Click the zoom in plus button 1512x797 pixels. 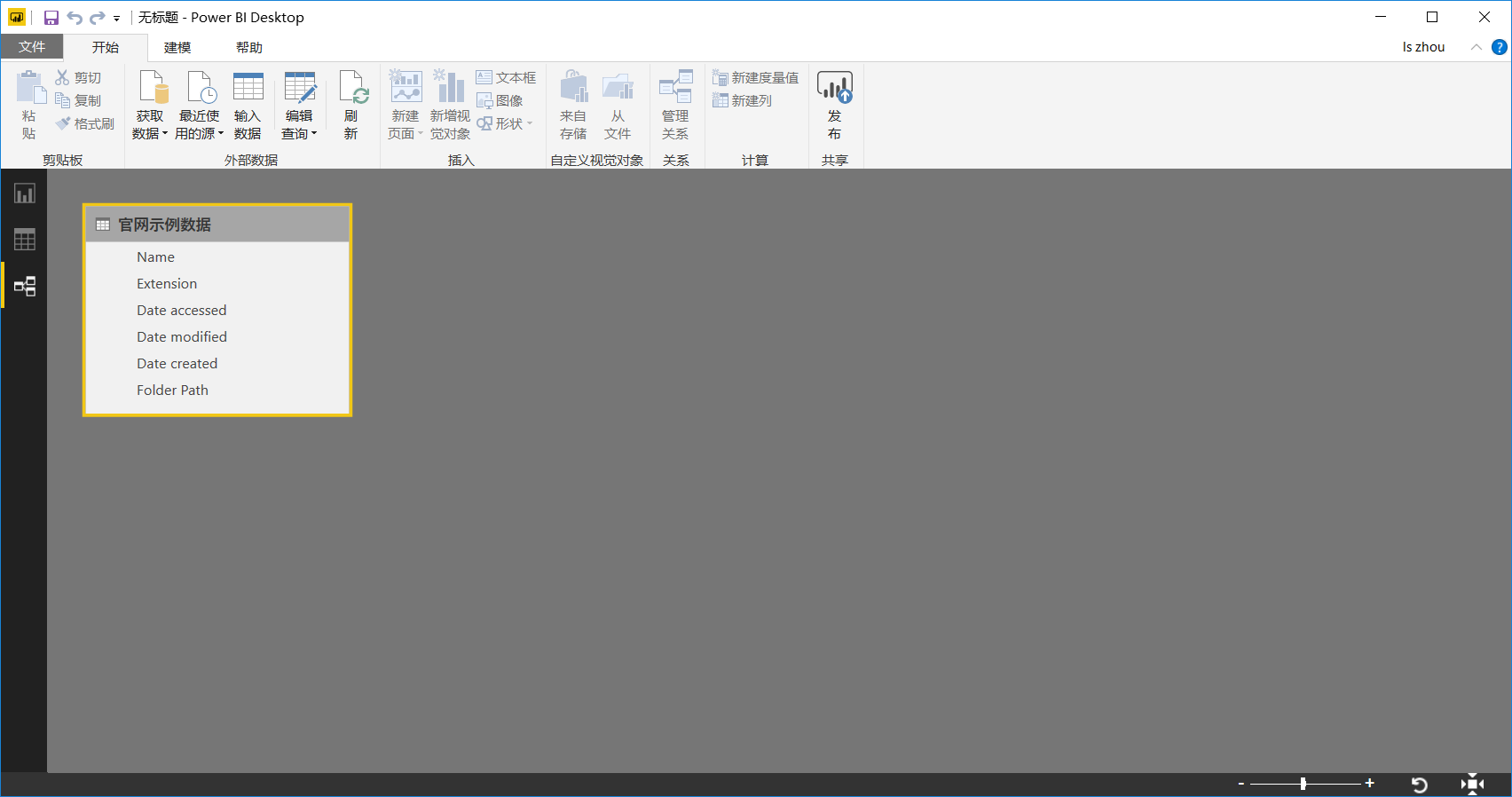point(1369,784)
